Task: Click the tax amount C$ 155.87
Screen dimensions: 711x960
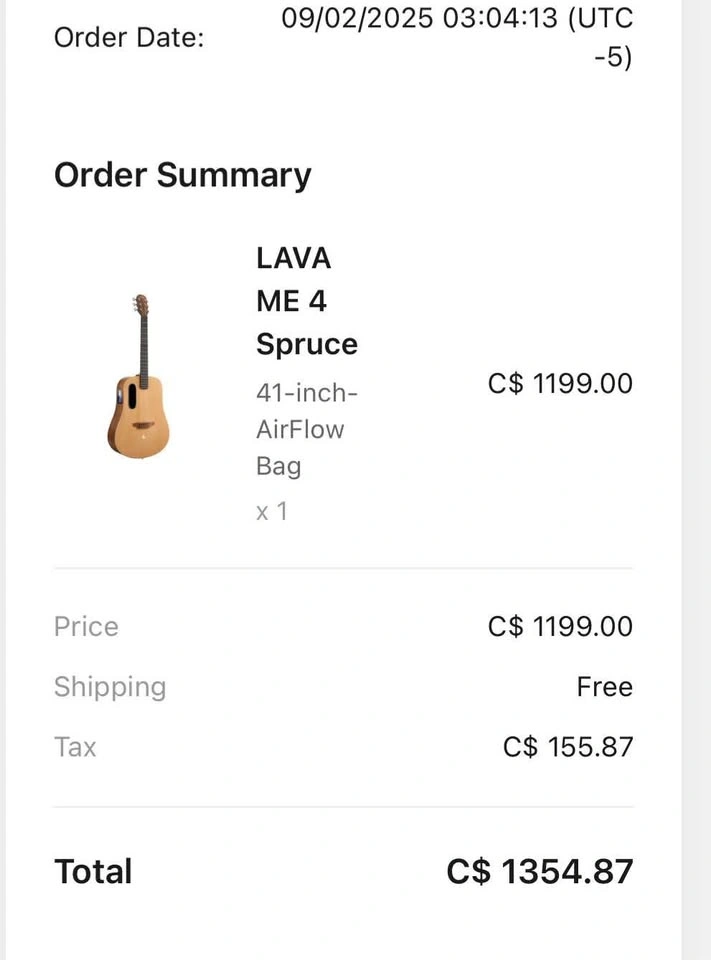Action: [x=568, y=747]
